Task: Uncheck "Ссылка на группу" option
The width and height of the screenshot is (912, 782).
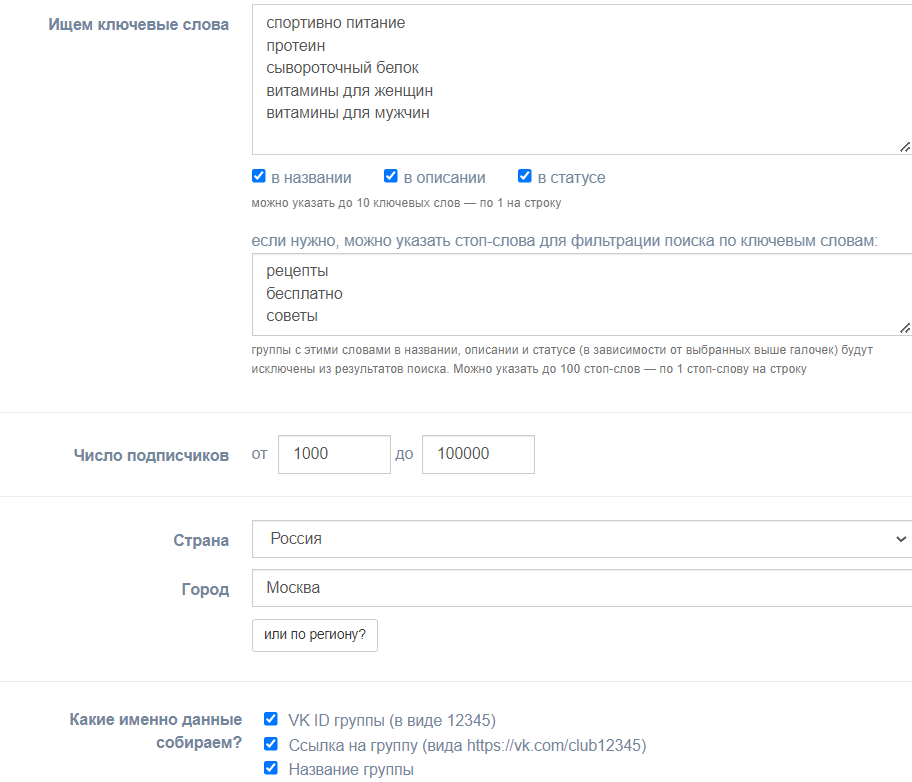Action: click(271, 744)
